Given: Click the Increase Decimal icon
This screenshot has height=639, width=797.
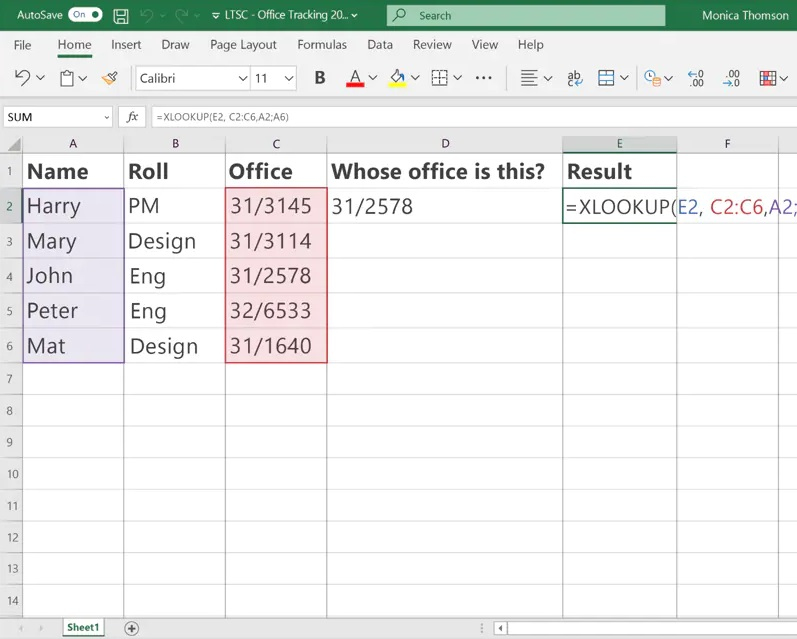Looking at the screenshot, I should 696,78.
